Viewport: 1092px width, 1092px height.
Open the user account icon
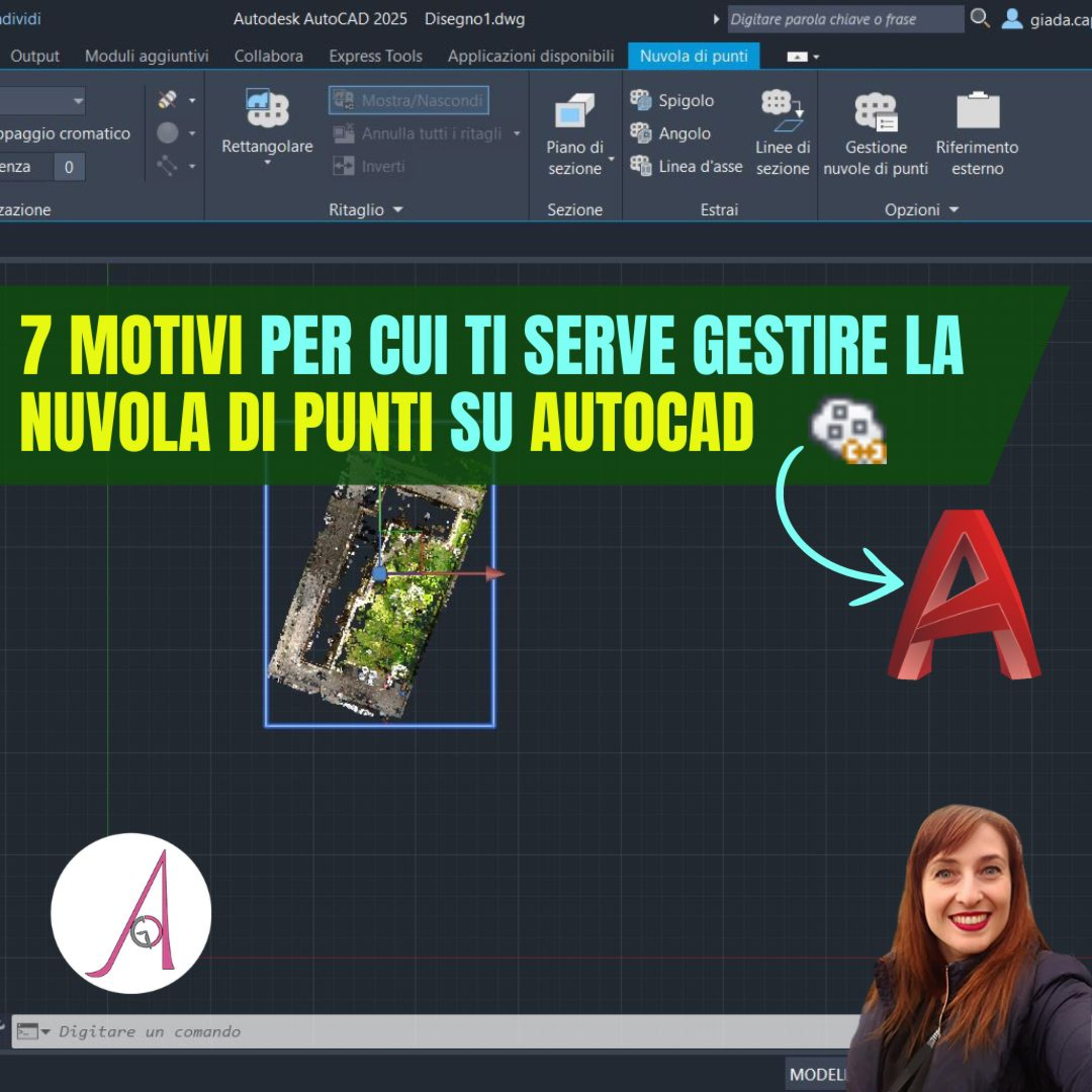(1012, 19)
